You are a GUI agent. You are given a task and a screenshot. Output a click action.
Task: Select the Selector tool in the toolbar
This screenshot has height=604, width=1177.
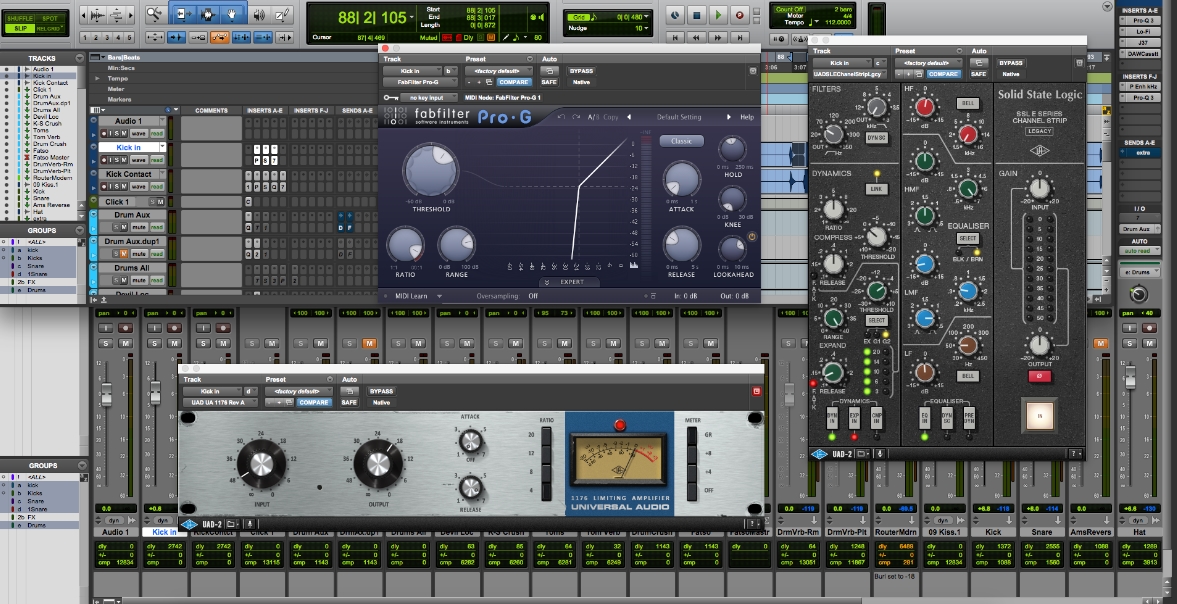point(207,14)
